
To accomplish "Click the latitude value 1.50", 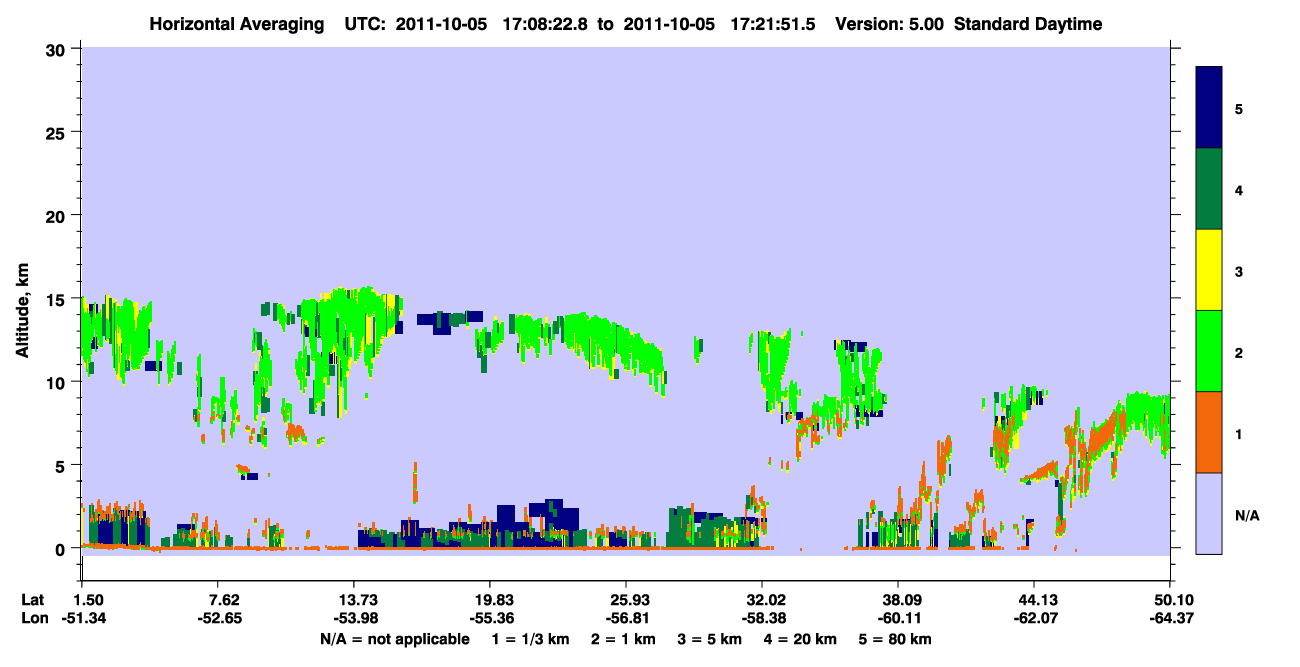I will (89, 600).
